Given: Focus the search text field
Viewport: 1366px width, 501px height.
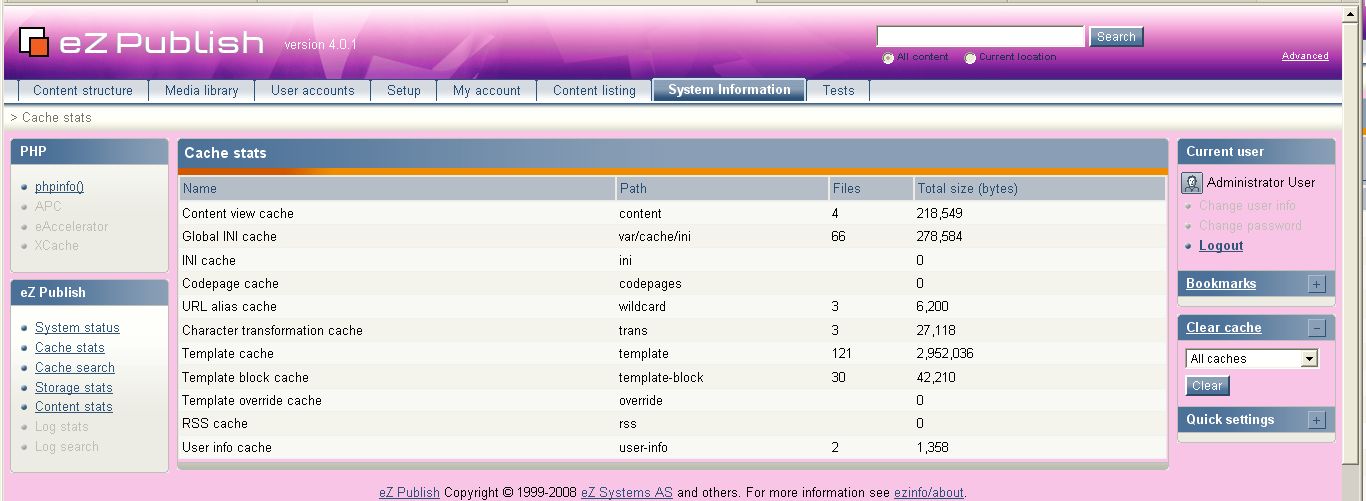Looking at the screenshot, I should coord(980,37).
